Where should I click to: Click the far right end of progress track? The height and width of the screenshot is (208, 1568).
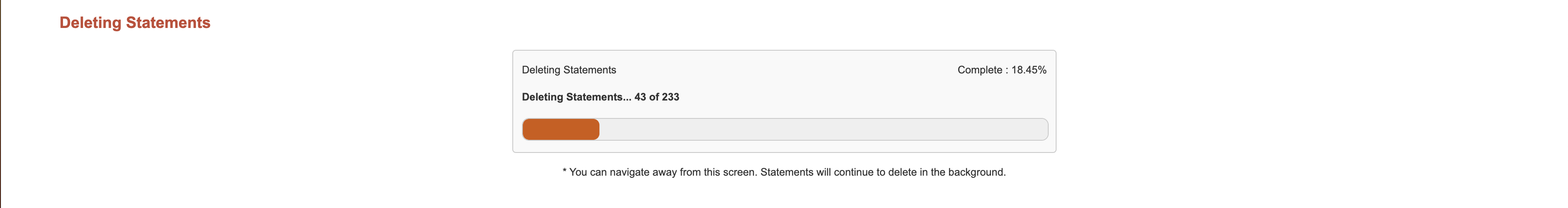point(1042,129)
